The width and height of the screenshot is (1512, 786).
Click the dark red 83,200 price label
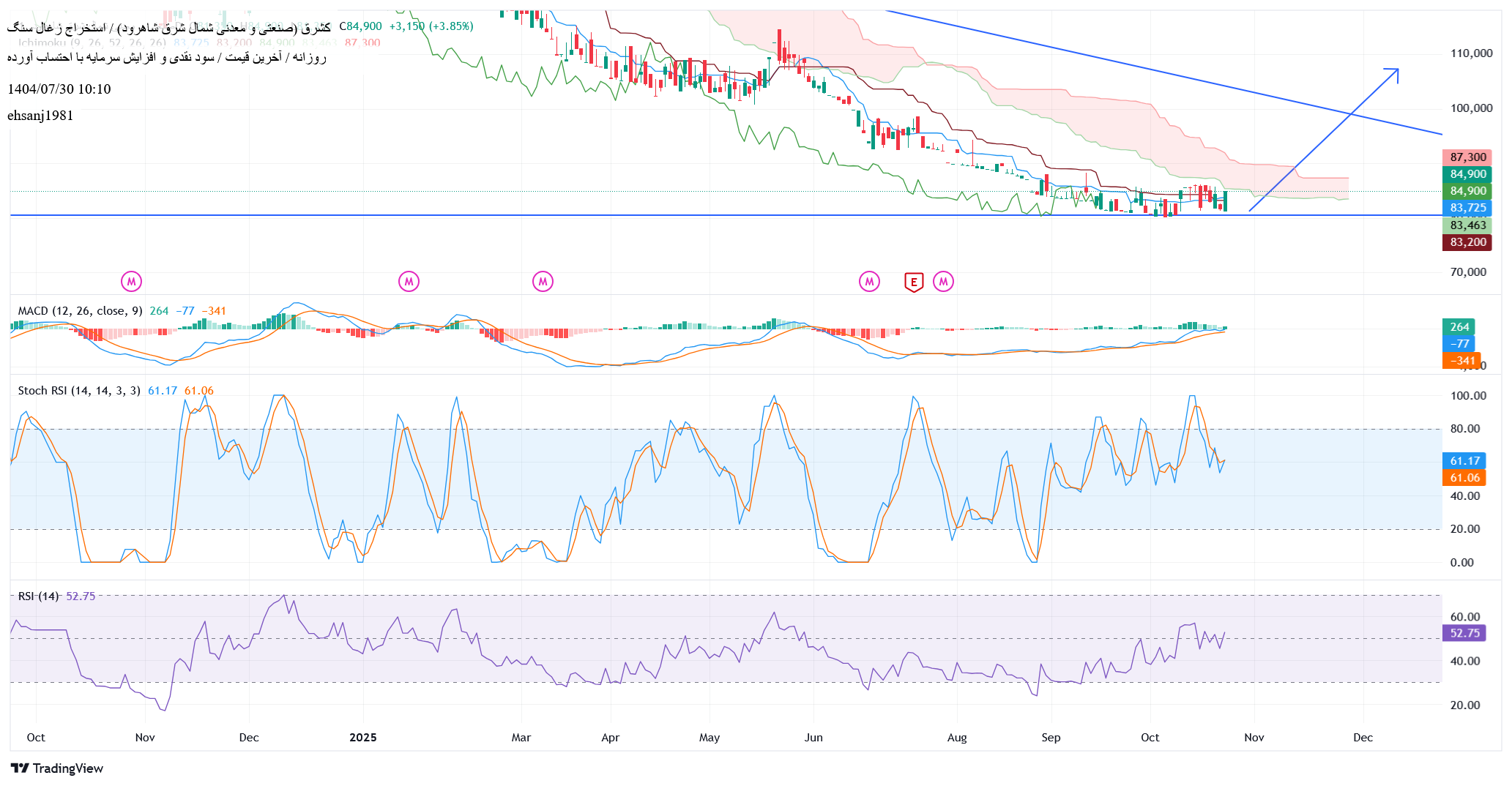pyautogui.click(x=1467, y=242)
